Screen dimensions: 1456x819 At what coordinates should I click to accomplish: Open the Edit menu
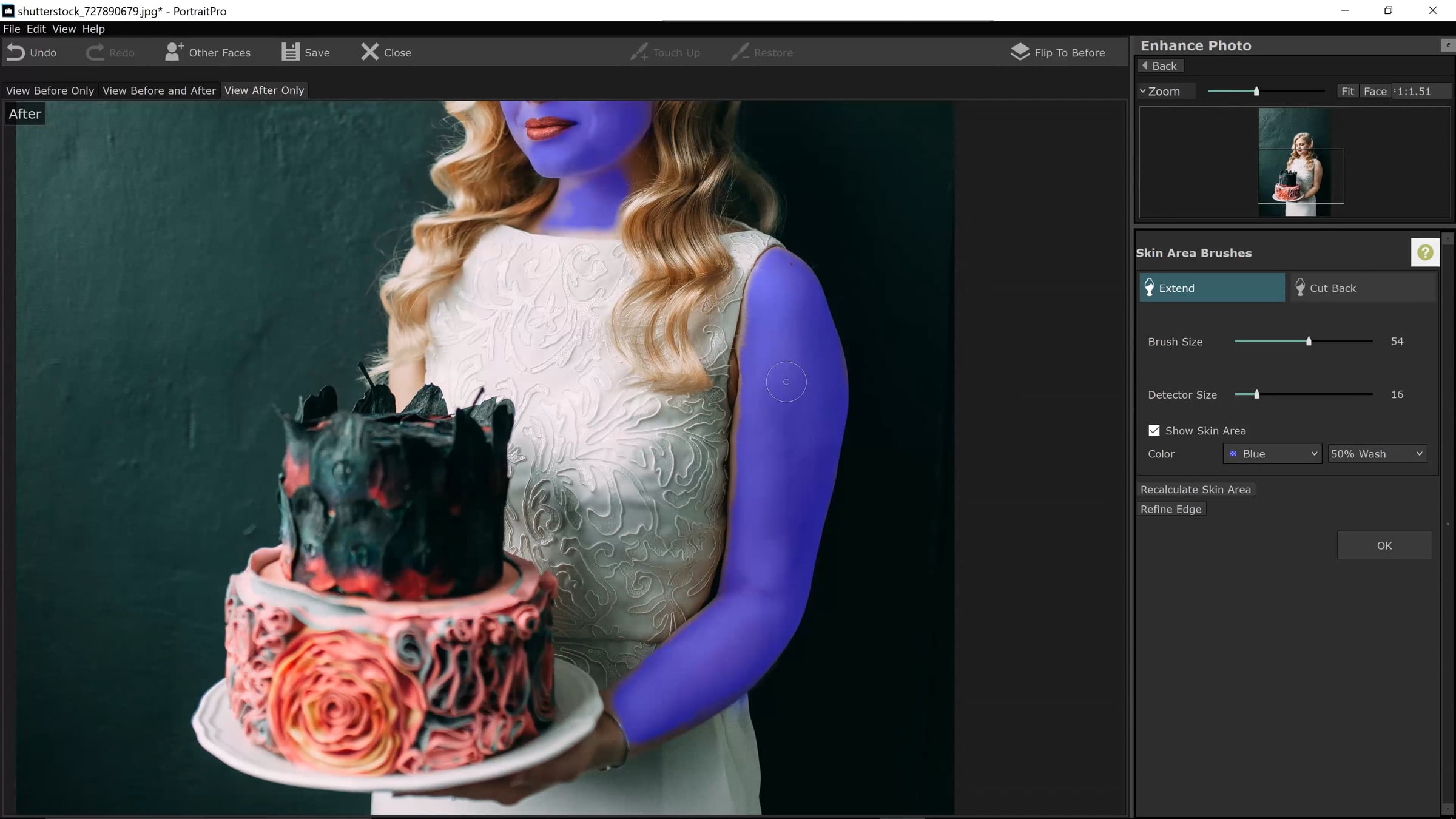pos(36,29)
